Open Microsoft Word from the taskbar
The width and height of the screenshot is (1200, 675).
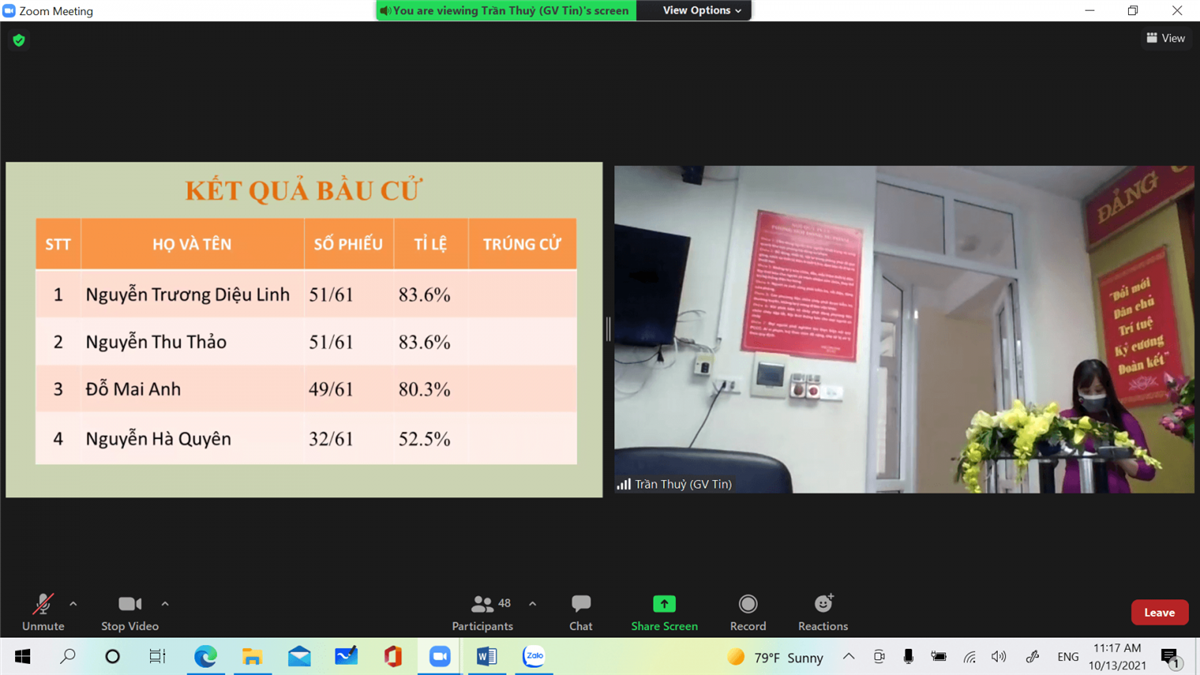(487, 656)
